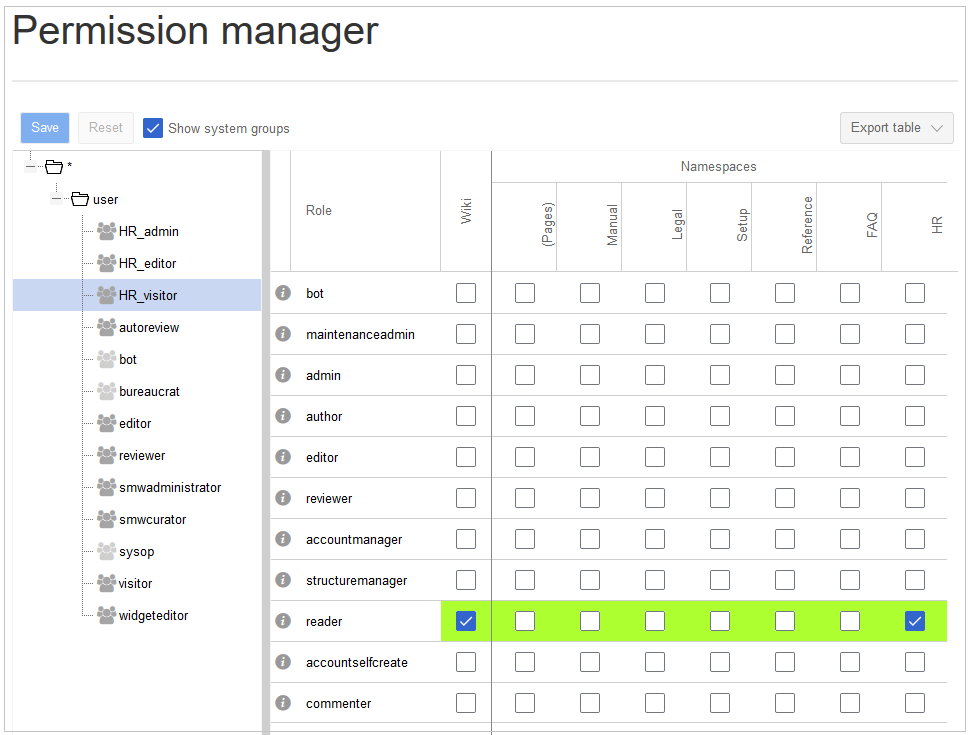Click the info icon next to reader
The height and width of the screenshot is (735, 975).
pos(283,621)
